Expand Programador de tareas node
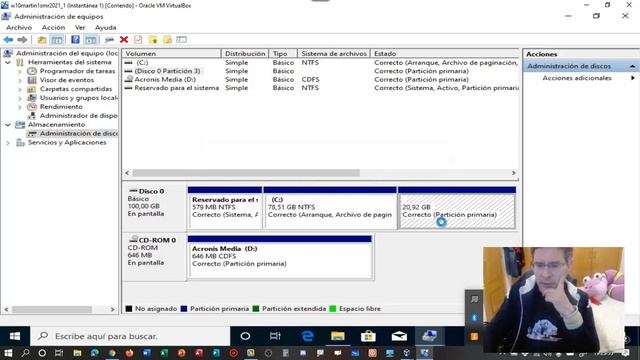640x360 pixels. pos(20,71)
